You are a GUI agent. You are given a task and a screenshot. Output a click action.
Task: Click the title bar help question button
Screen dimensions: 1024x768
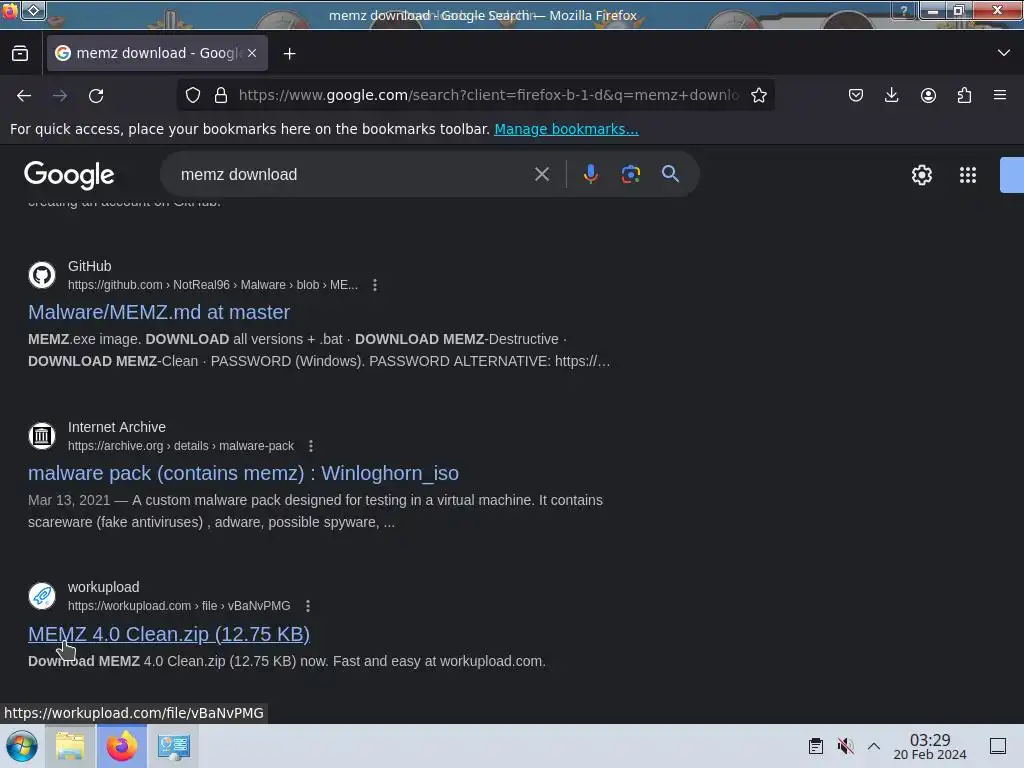(x=904, y=10)
